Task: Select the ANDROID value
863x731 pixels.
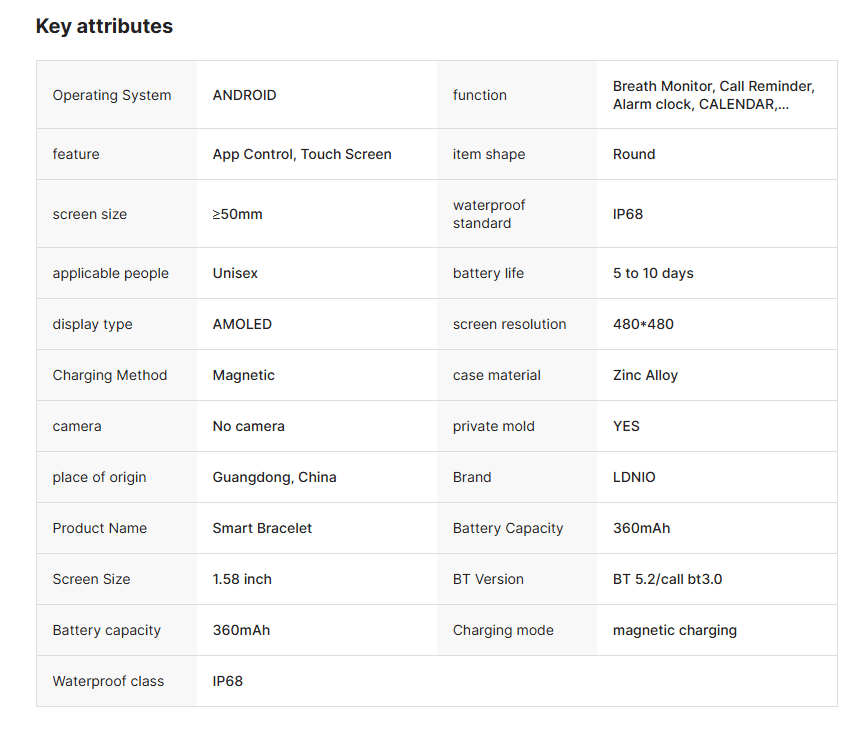Action: point(244,95)
